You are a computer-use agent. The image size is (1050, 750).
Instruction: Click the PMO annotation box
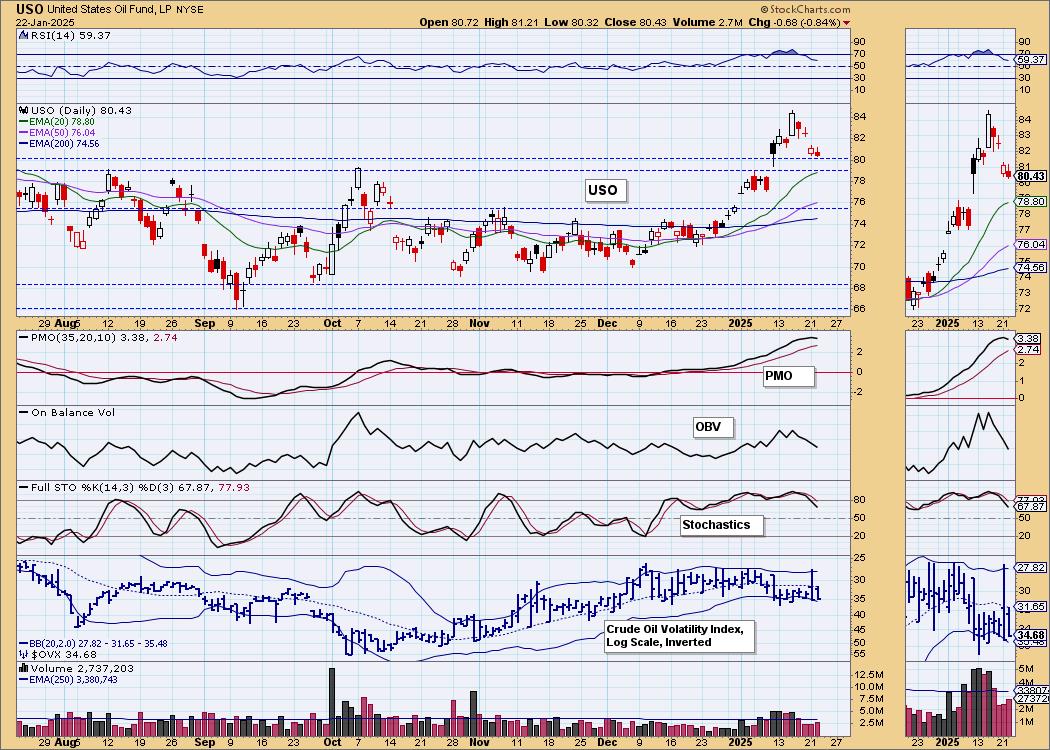[789, 376]
